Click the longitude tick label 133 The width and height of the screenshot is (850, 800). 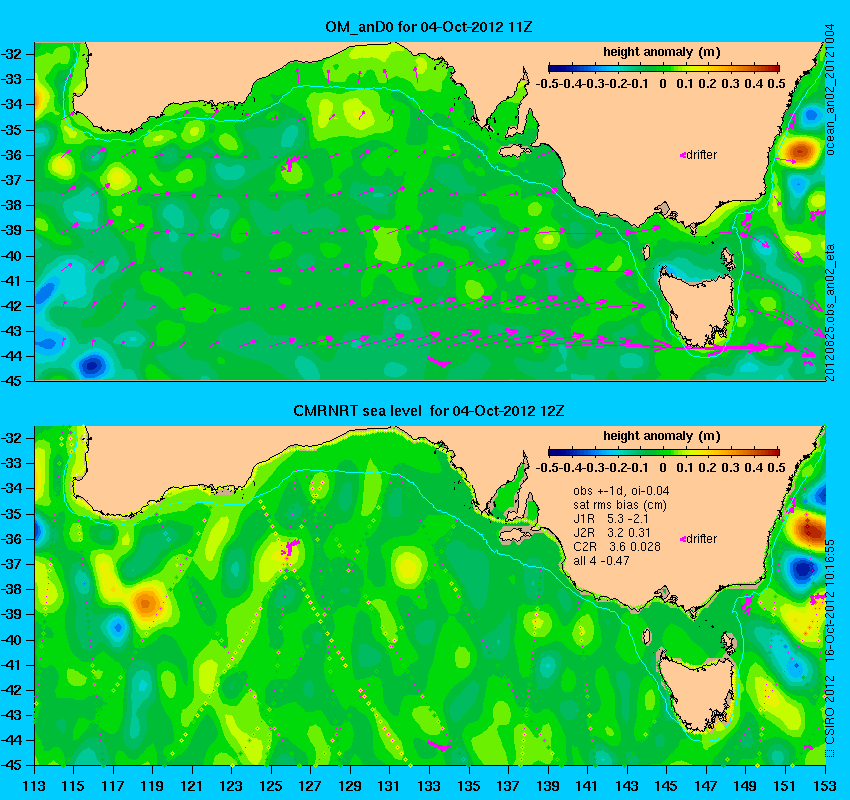click(430, 786)
